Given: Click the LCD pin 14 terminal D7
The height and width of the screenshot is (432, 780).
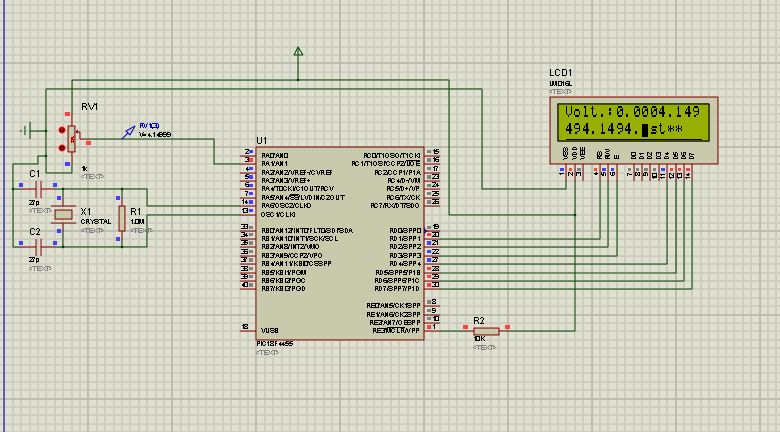Looking at the screenshot, I should [x=689, y=172].
